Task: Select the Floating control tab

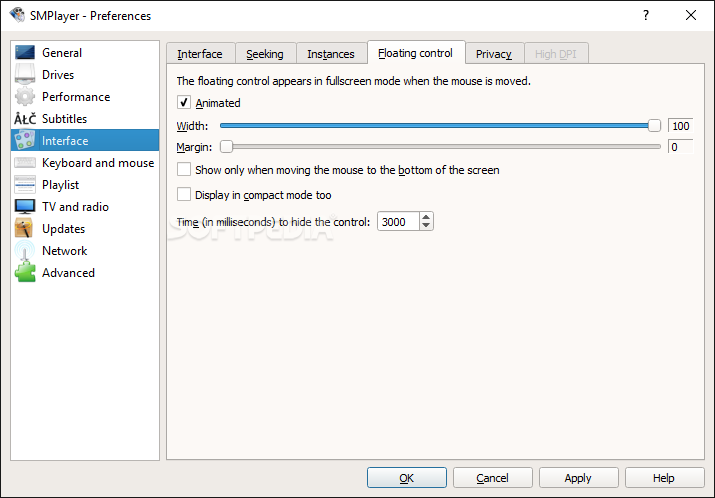Action: [x=415, y=53]
